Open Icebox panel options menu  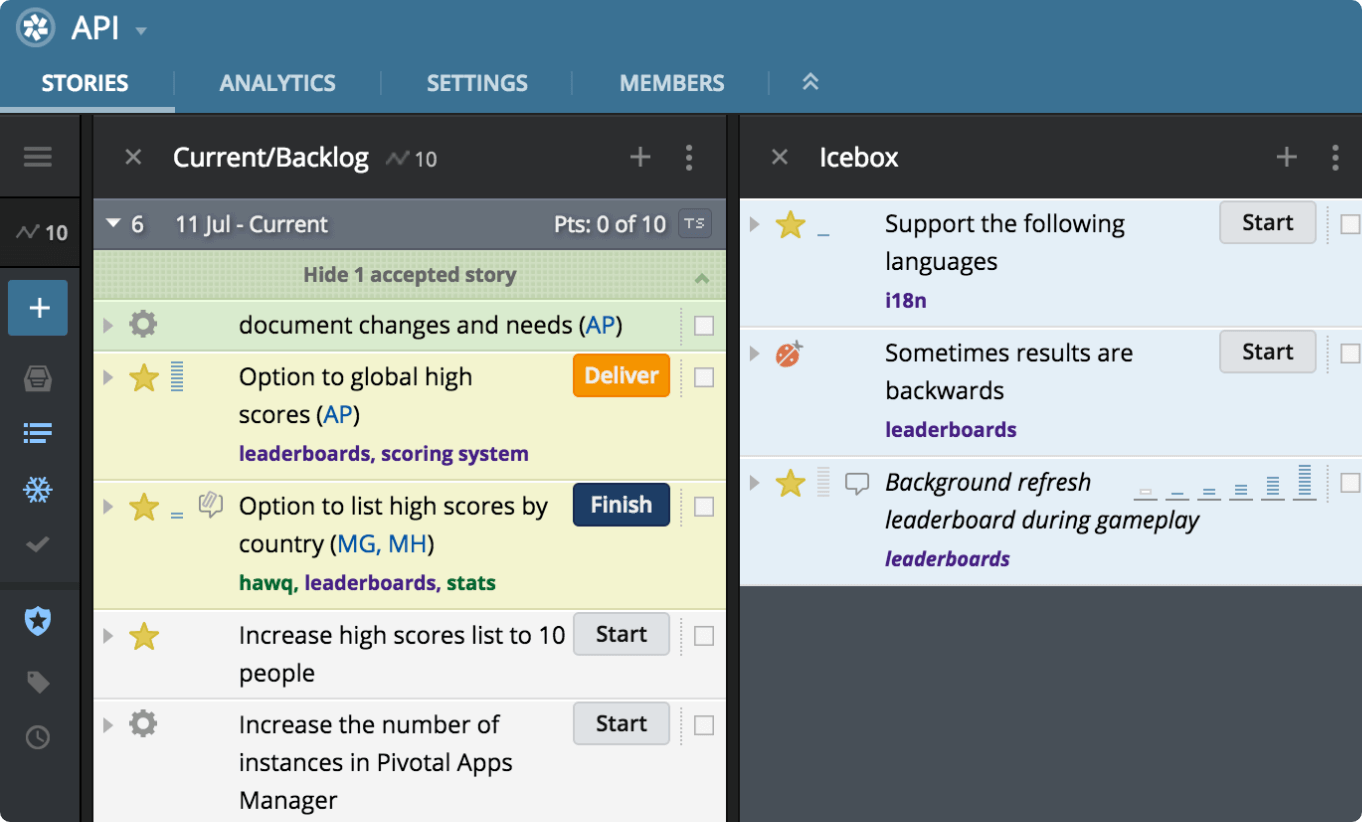pyautogui.click(x=1335, y=157)
